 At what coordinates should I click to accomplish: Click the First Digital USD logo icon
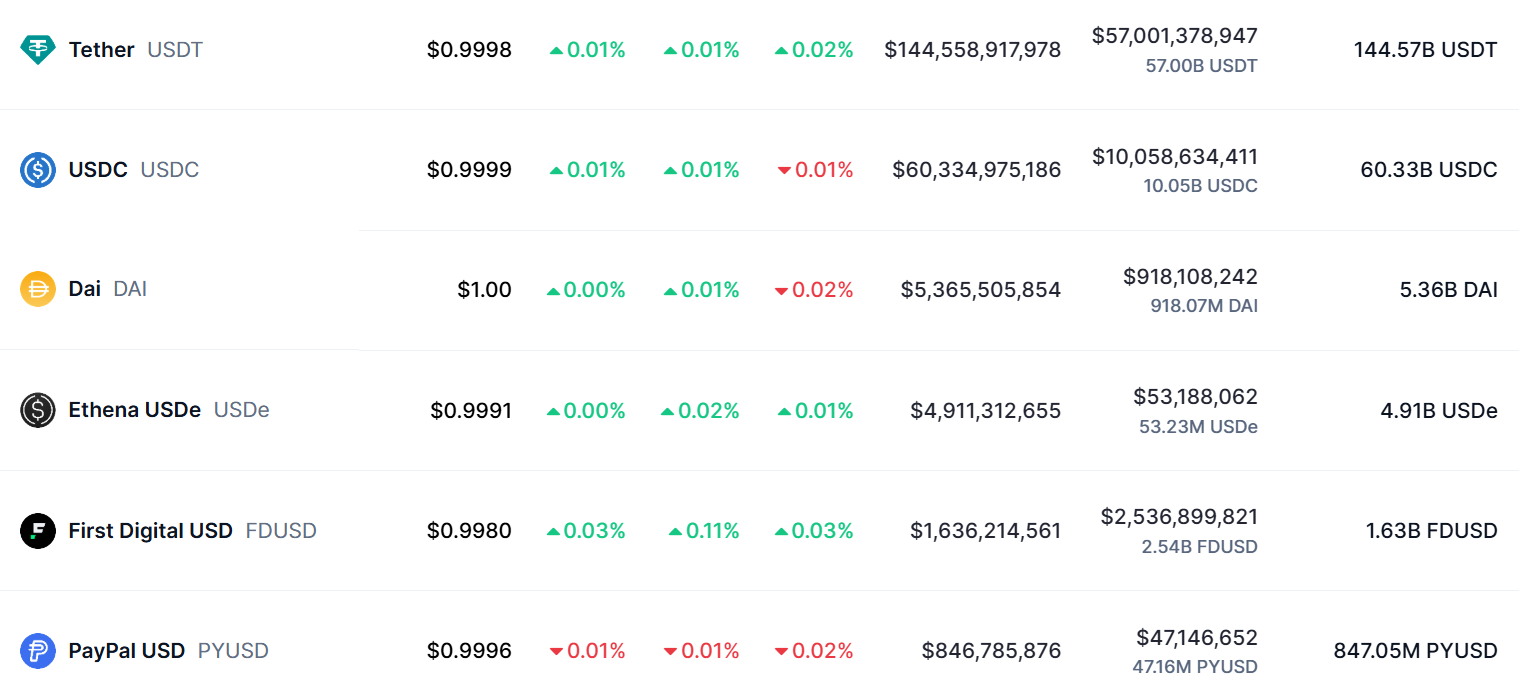tap(38, 530)
